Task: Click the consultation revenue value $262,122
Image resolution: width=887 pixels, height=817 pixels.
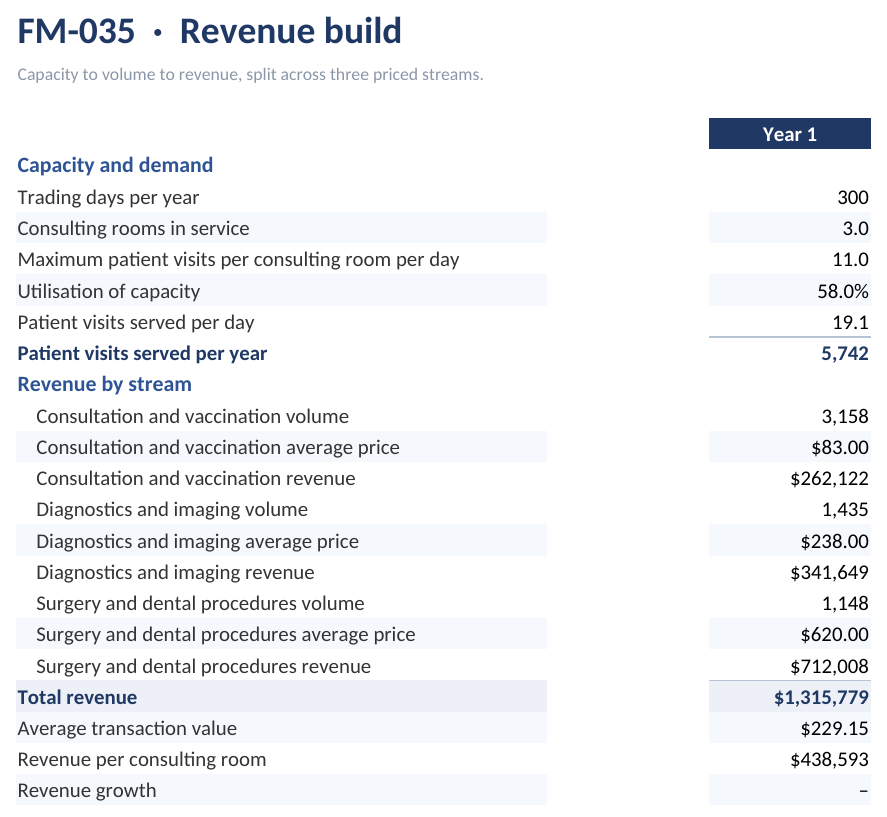Action: pyautogui.click(x=829, y=479)
